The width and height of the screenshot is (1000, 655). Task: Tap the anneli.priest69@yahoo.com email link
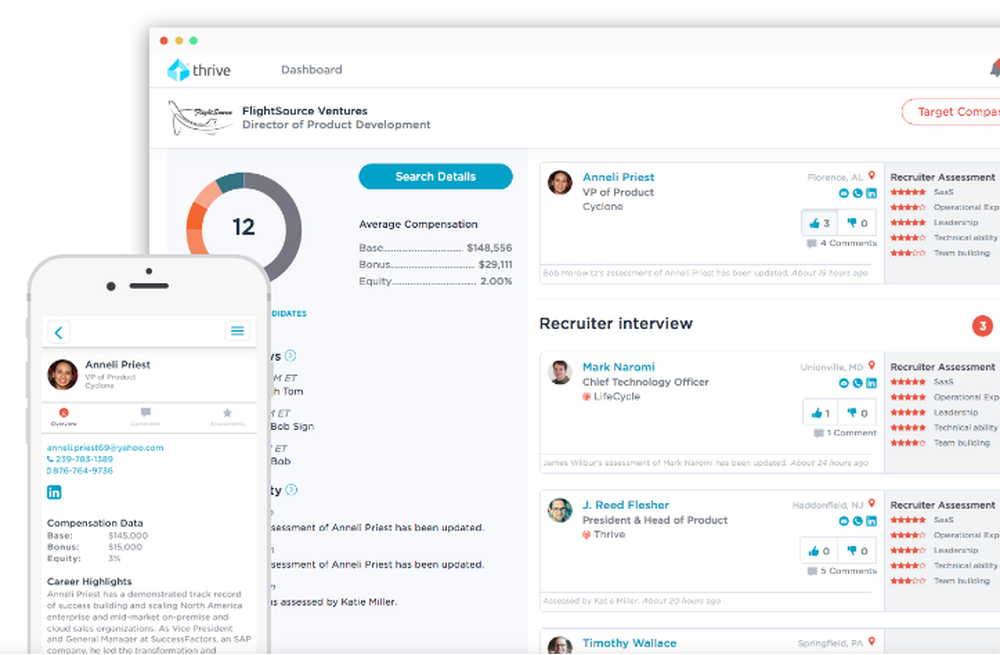point(105,448)
